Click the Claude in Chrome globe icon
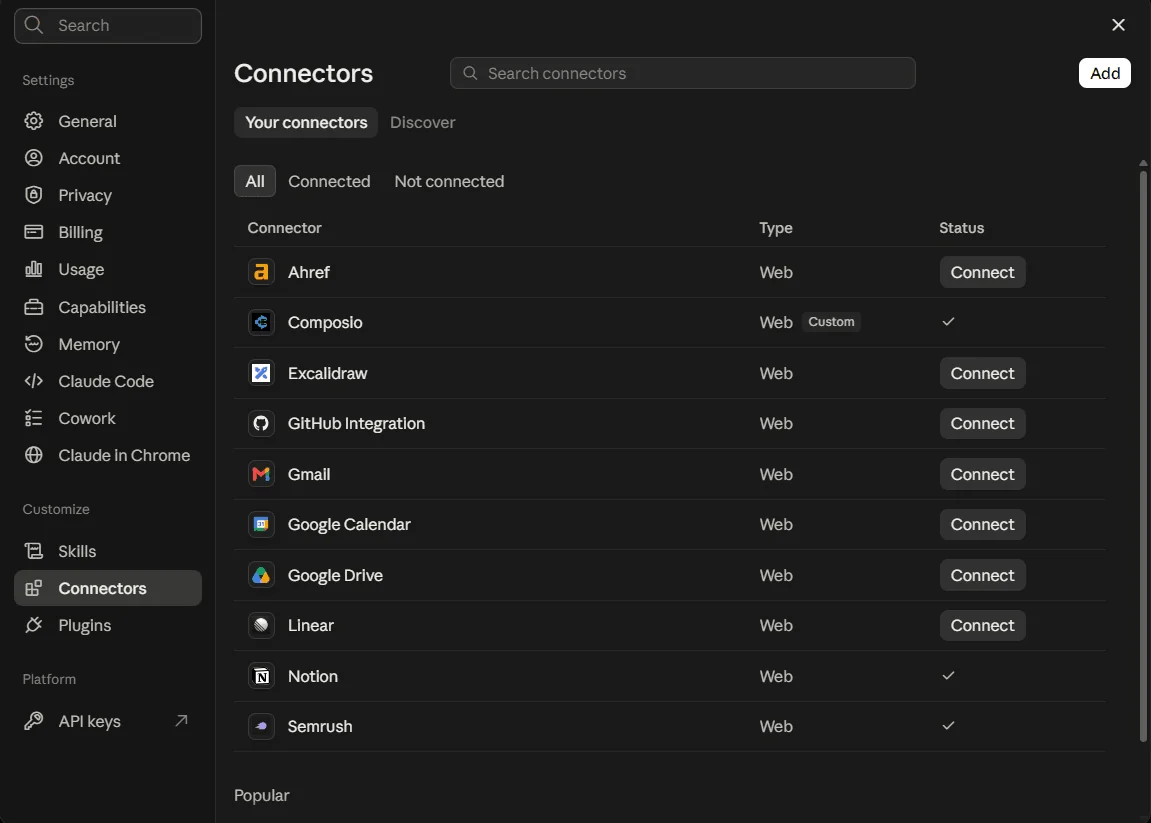This screenshot has width=1151, height=823. tap(34, 455)
